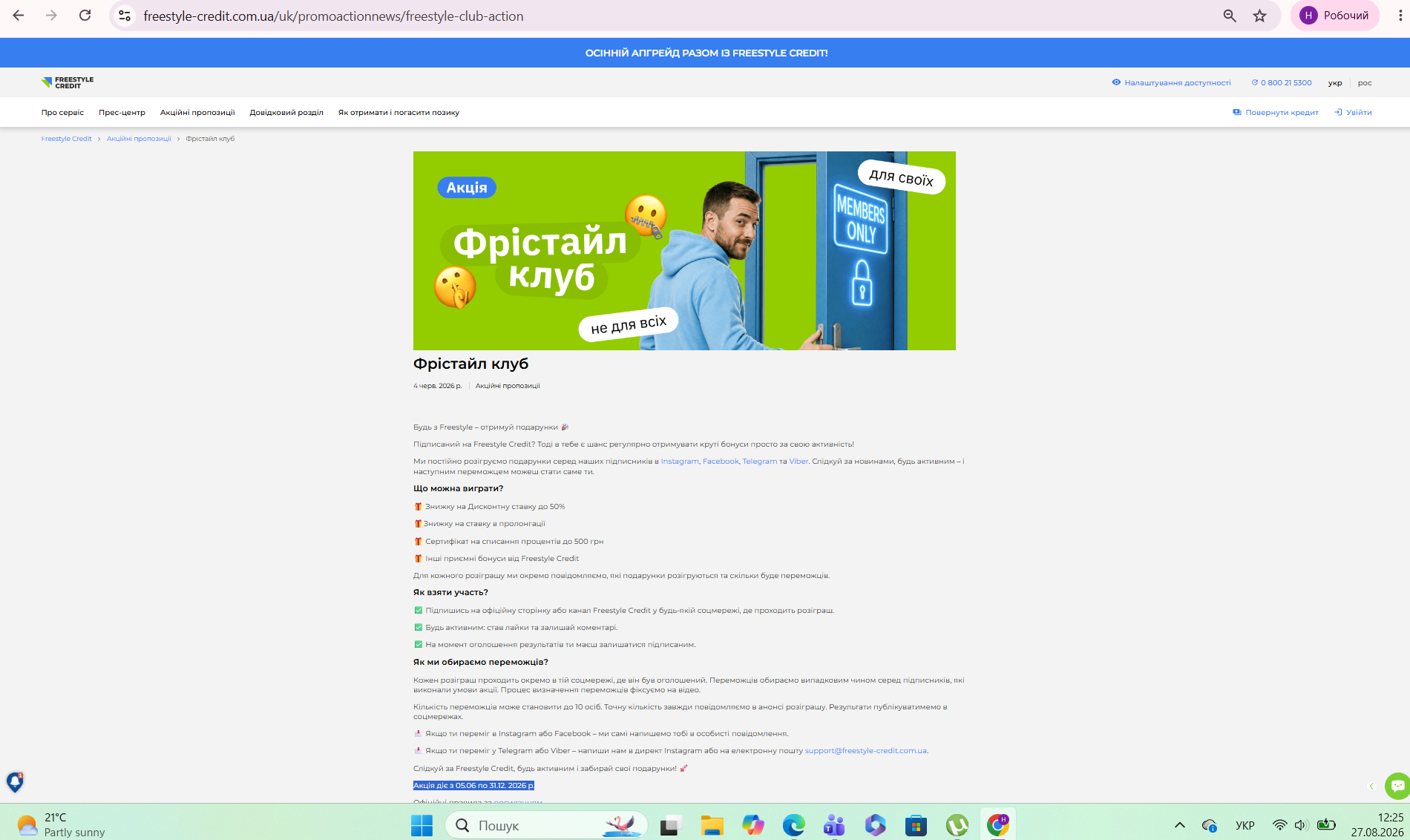Screen dimensions: 1410x840
Task: Click the Фрістайл клуб page heading
Action: 470,364
